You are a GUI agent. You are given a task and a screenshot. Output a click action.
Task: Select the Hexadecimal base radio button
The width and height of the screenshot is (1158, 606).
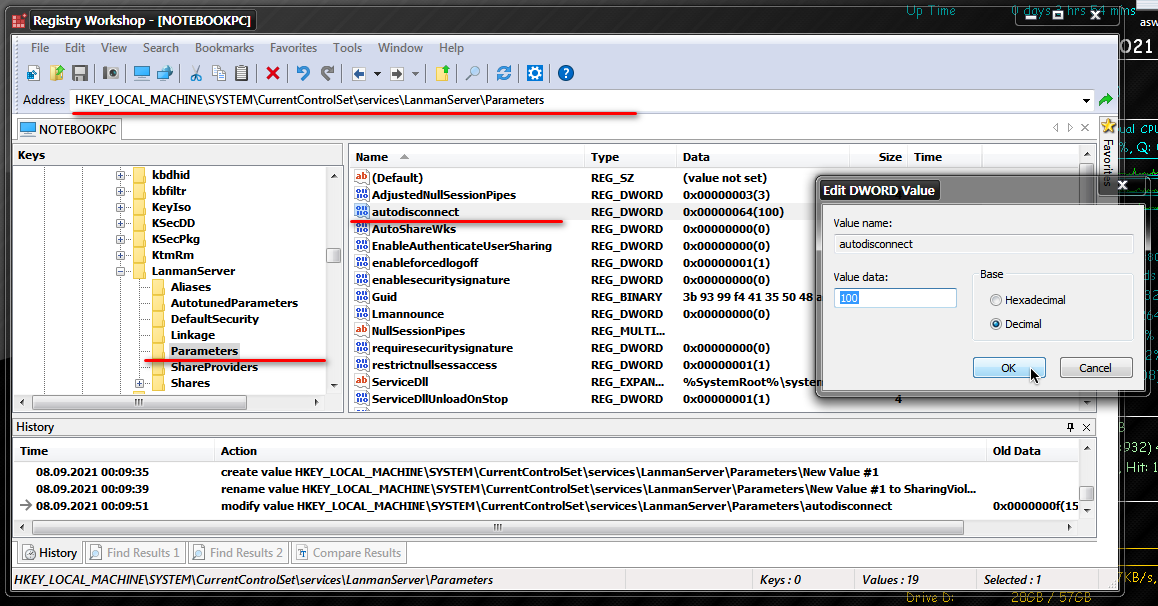pos(996,300)
